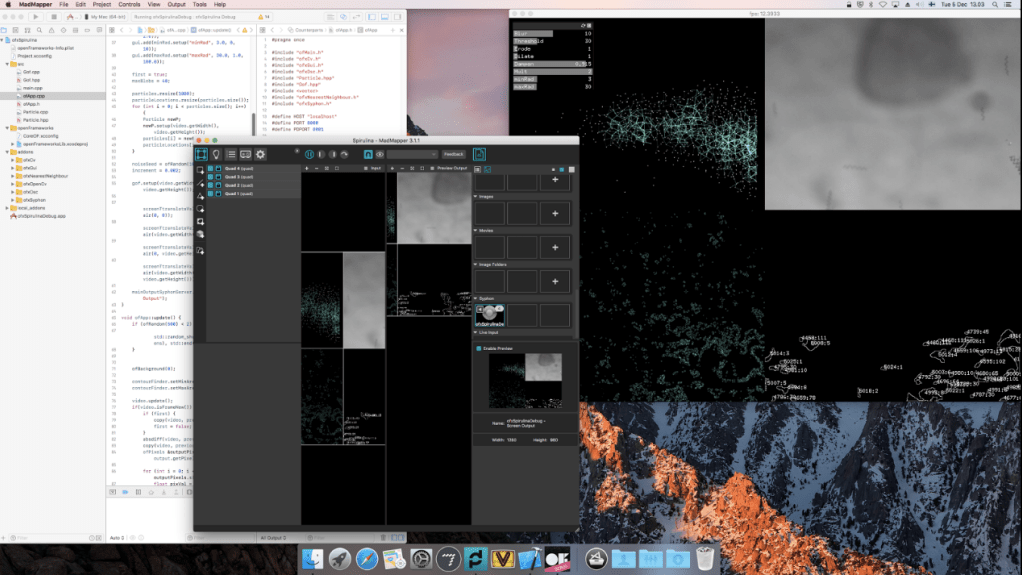Open the empty dropdown beside Feedback button

point(412,155)
